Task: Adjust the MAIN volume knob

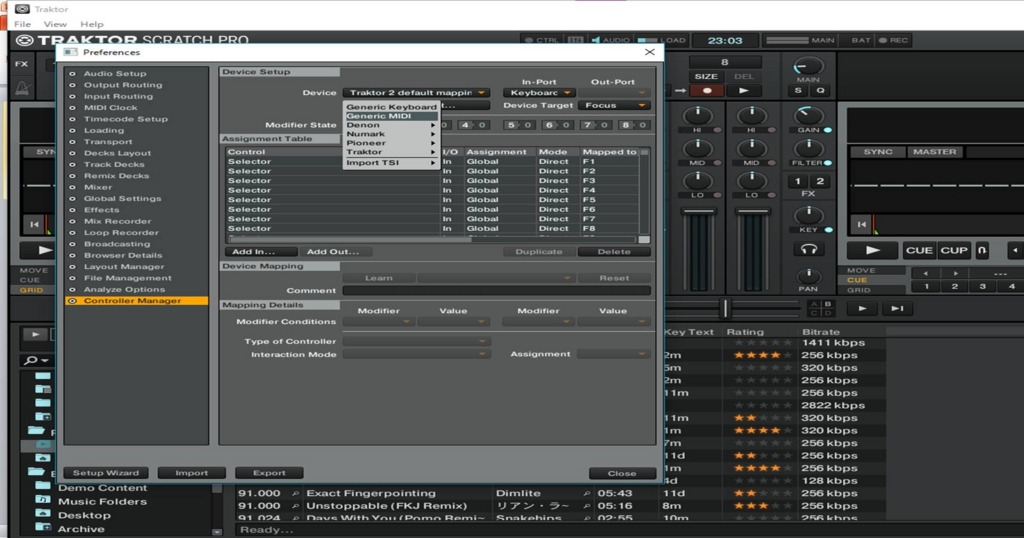Action: click(x=808, y=67)
